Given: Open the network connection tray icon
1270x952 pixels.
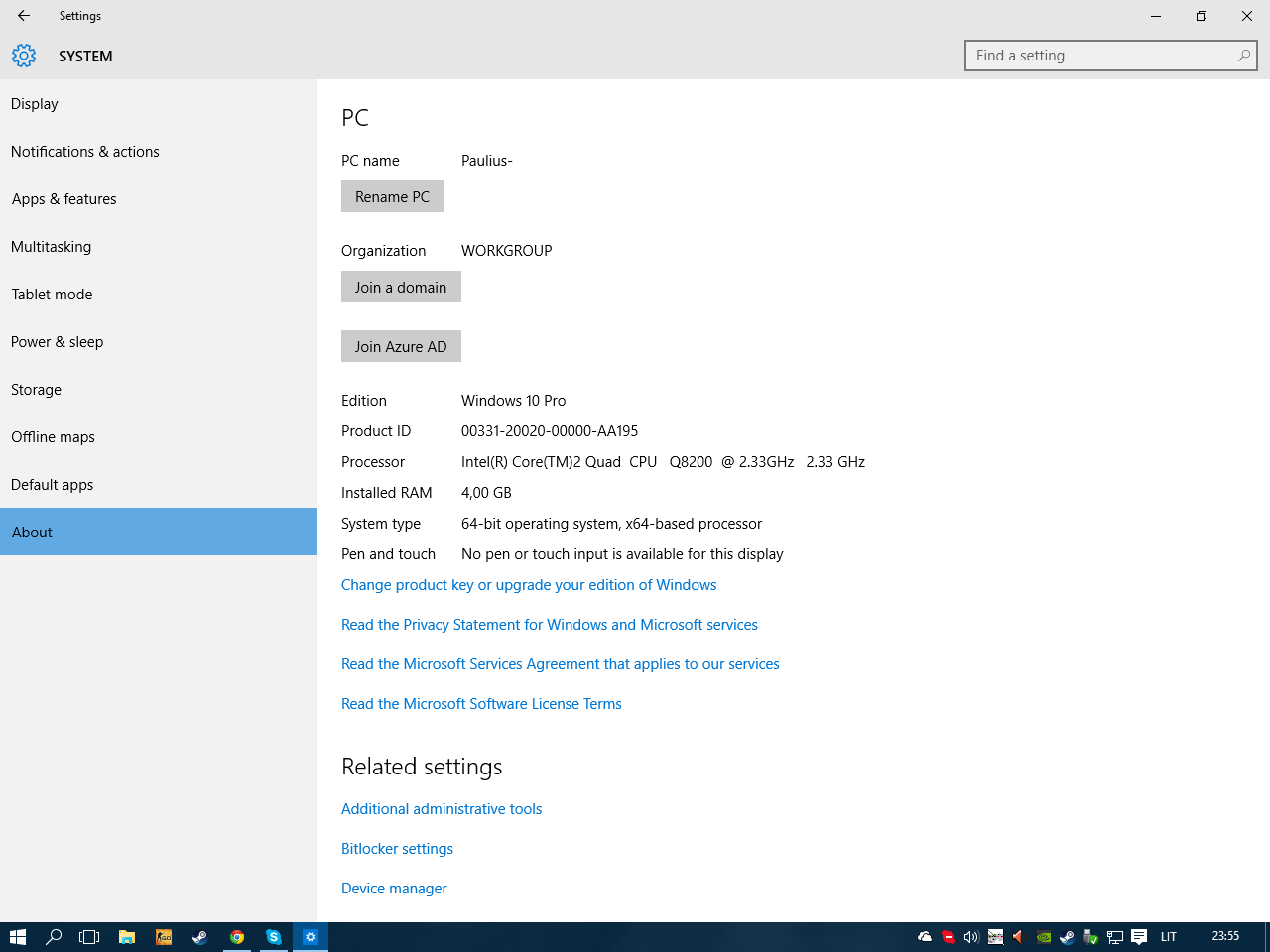Looking at the screenshot, I should 1115,937.
